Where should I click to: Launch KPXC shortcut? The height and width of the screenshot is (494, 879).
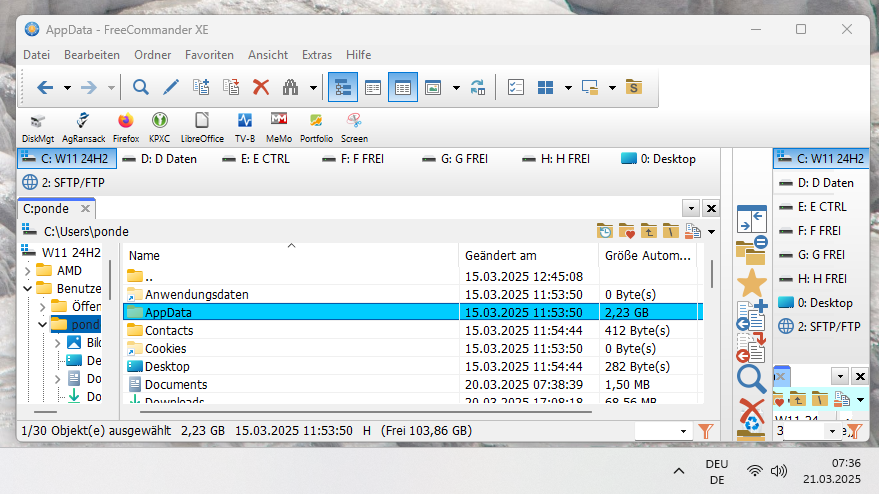pos(159,128)
